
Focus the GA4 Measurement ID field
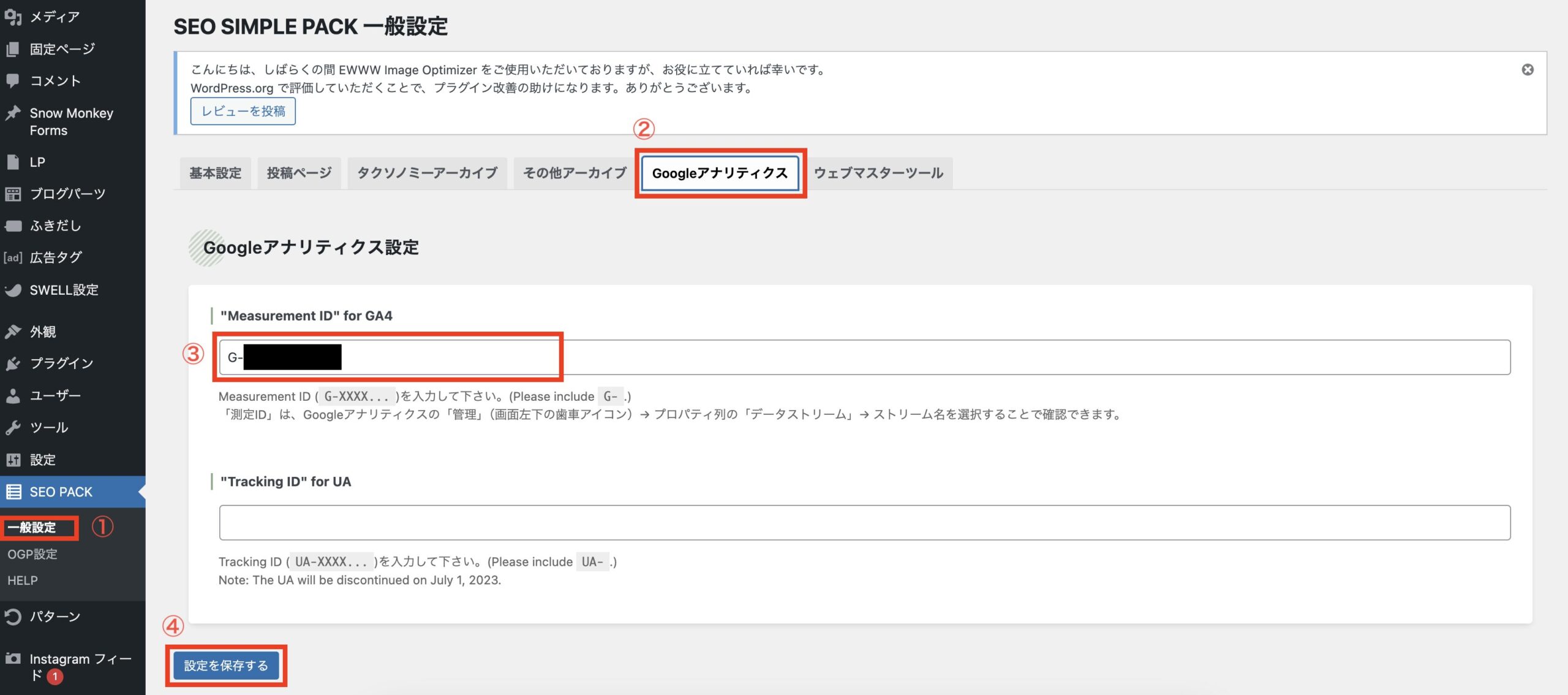865,357
